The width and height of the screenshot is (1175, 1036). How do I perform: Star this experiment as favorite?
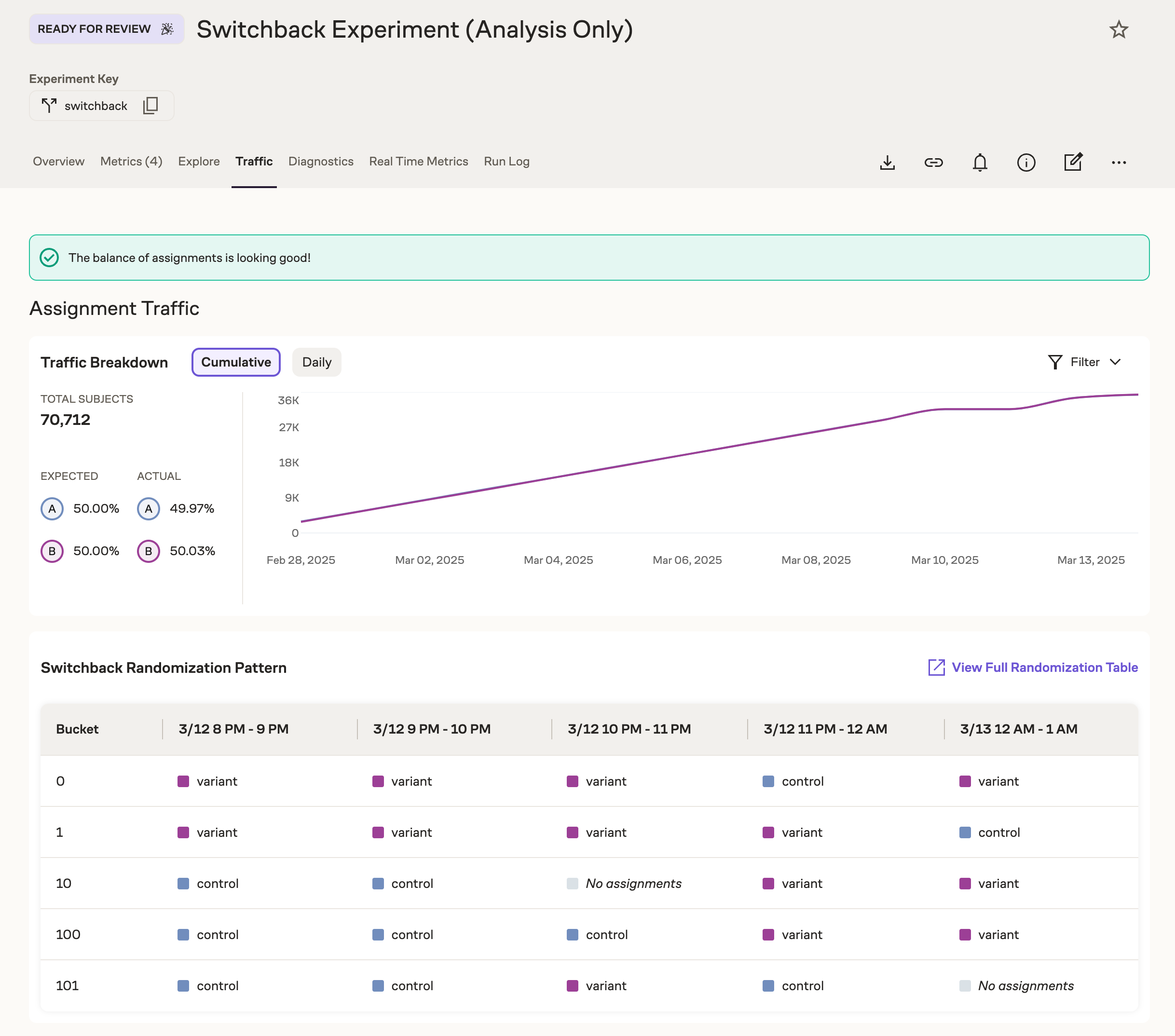[1118, 29]
